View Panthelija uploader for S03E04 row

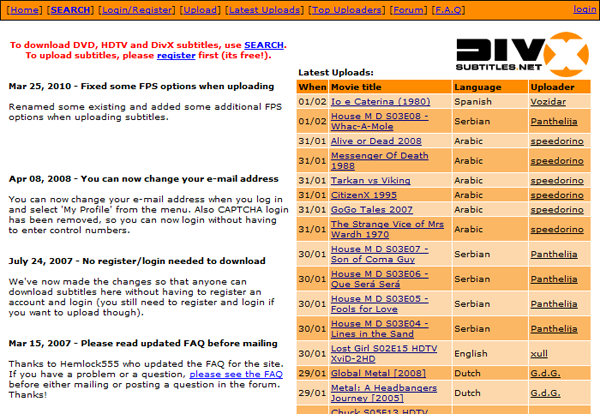click(554, 329)
